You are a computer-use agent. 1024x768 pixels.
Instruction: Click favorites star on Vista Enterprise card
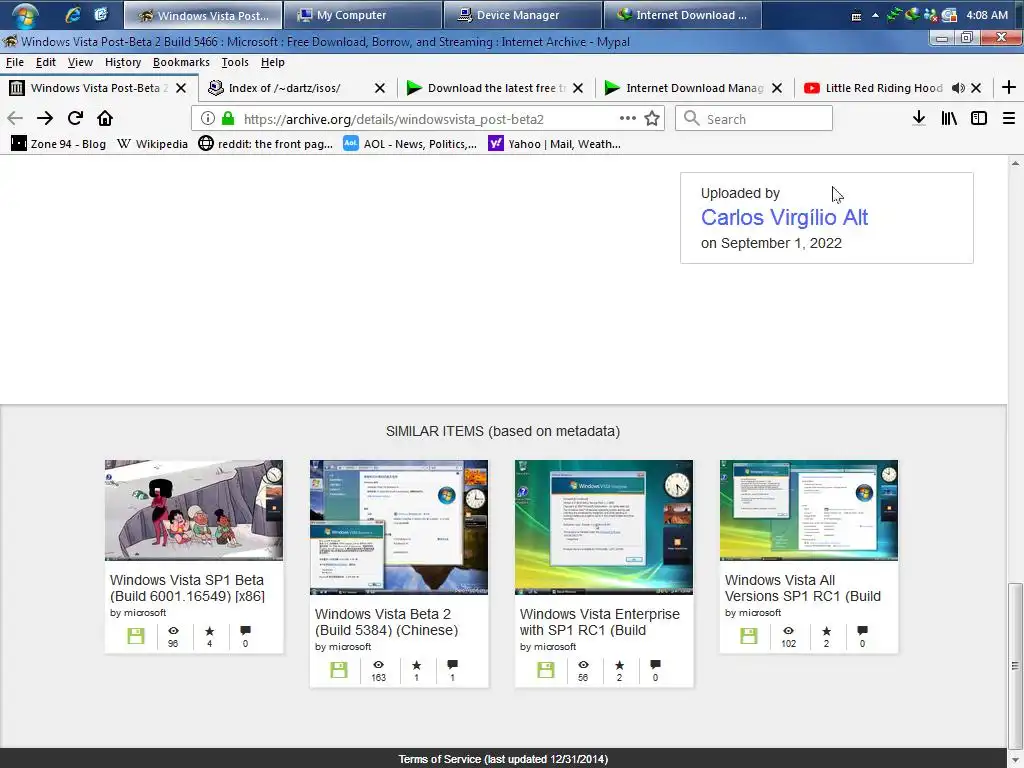click(x=619, y=665)
